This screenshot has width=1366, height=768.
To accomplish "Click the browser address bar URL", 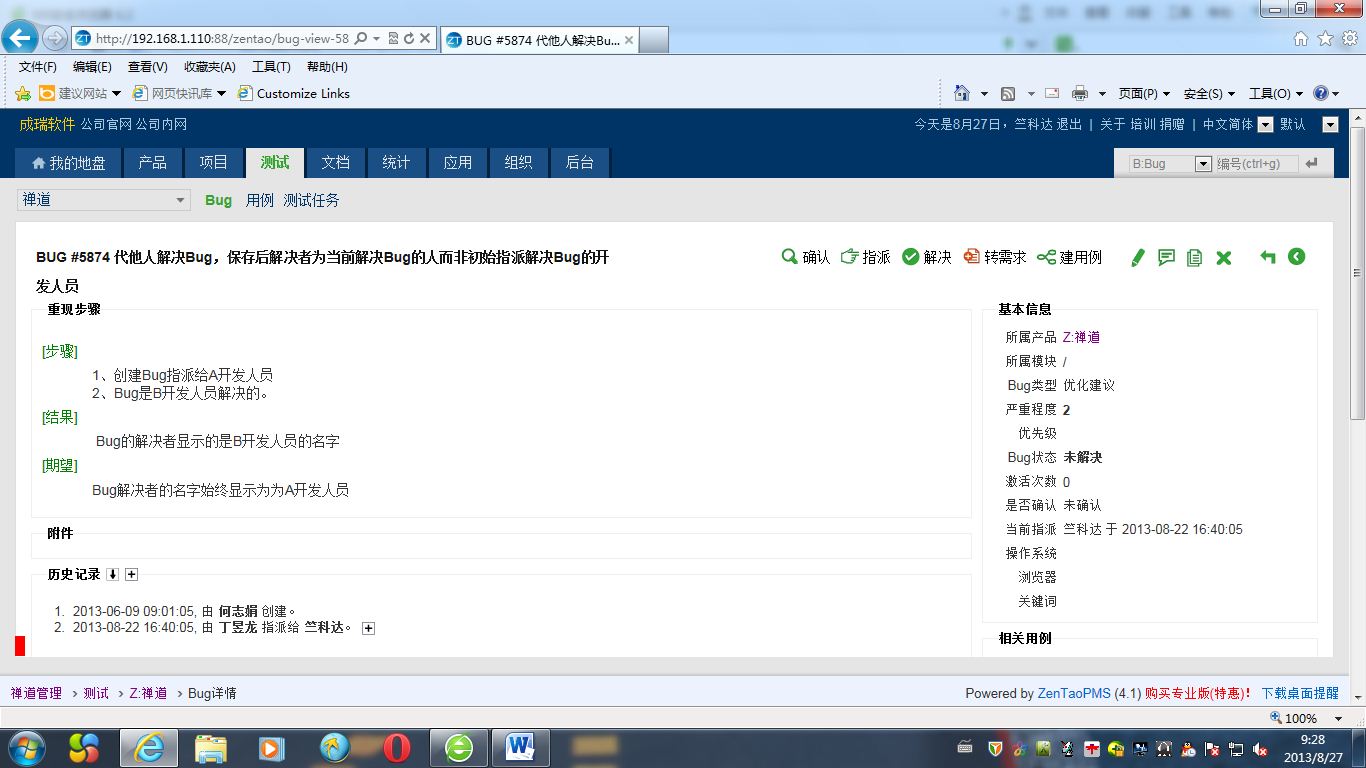I will [x=222, y=38].
